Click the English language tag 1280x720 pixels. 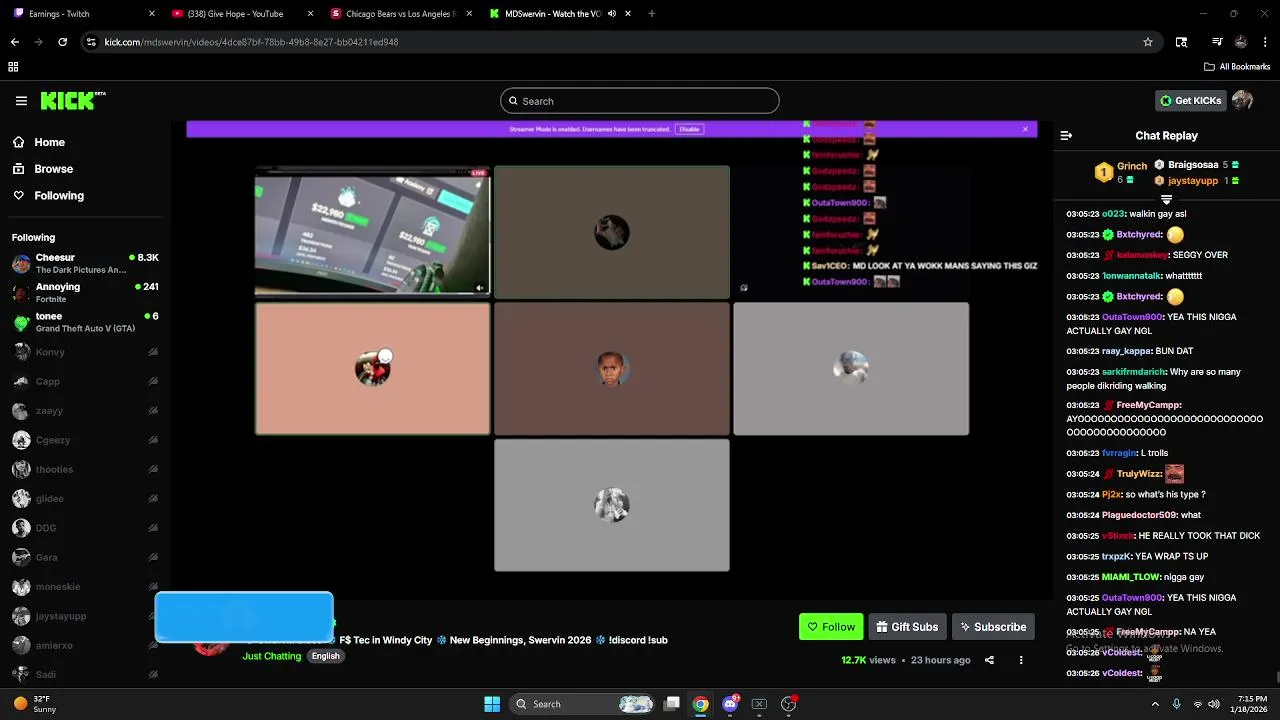[x=325, y=656]
